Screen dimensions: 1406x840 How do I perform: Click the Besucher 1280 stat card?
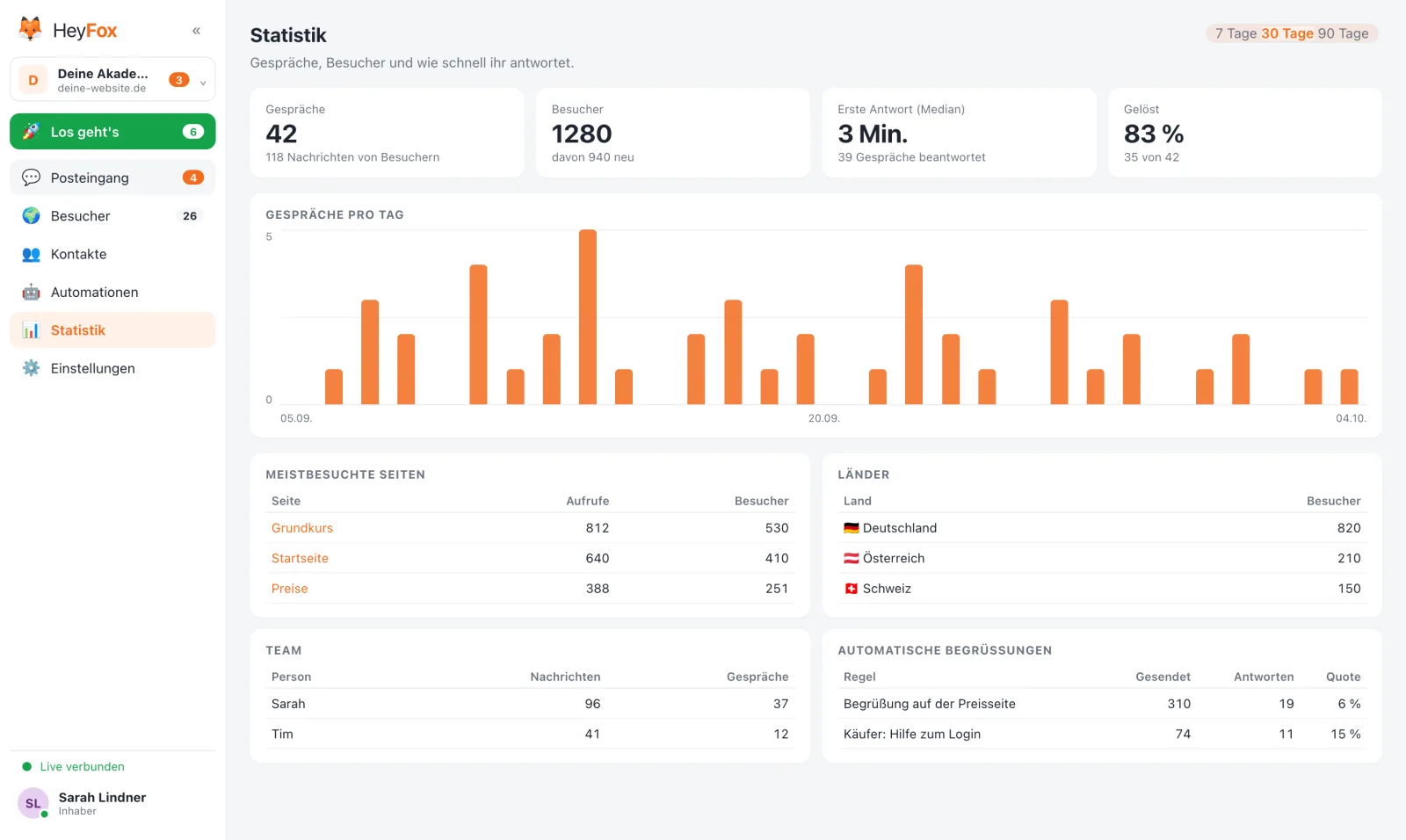673,133
